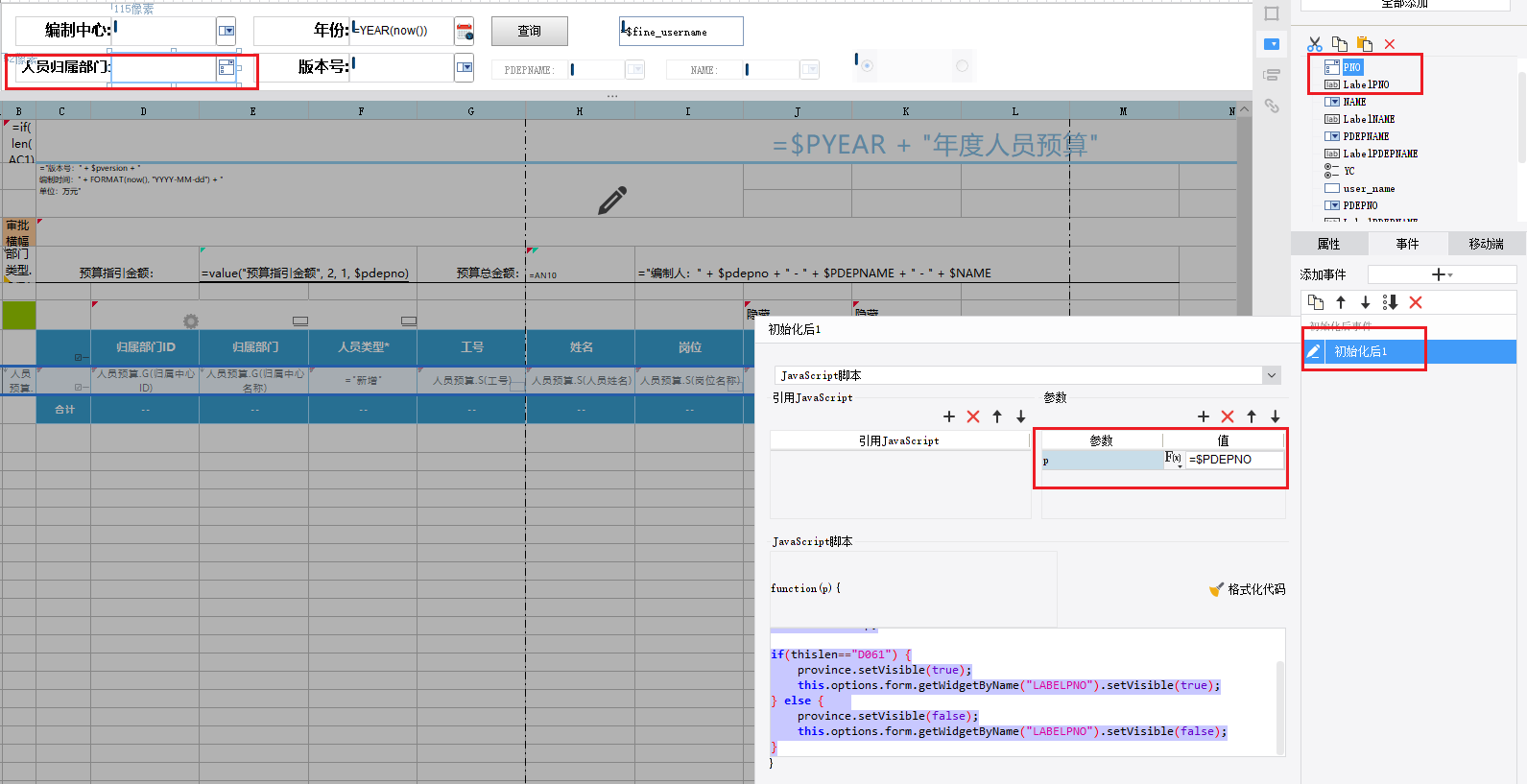The width and height of the screenshot is (1527, 784).
Task: Open the hyperlink chain icon on side strip
Action: tap(1272, 106)
